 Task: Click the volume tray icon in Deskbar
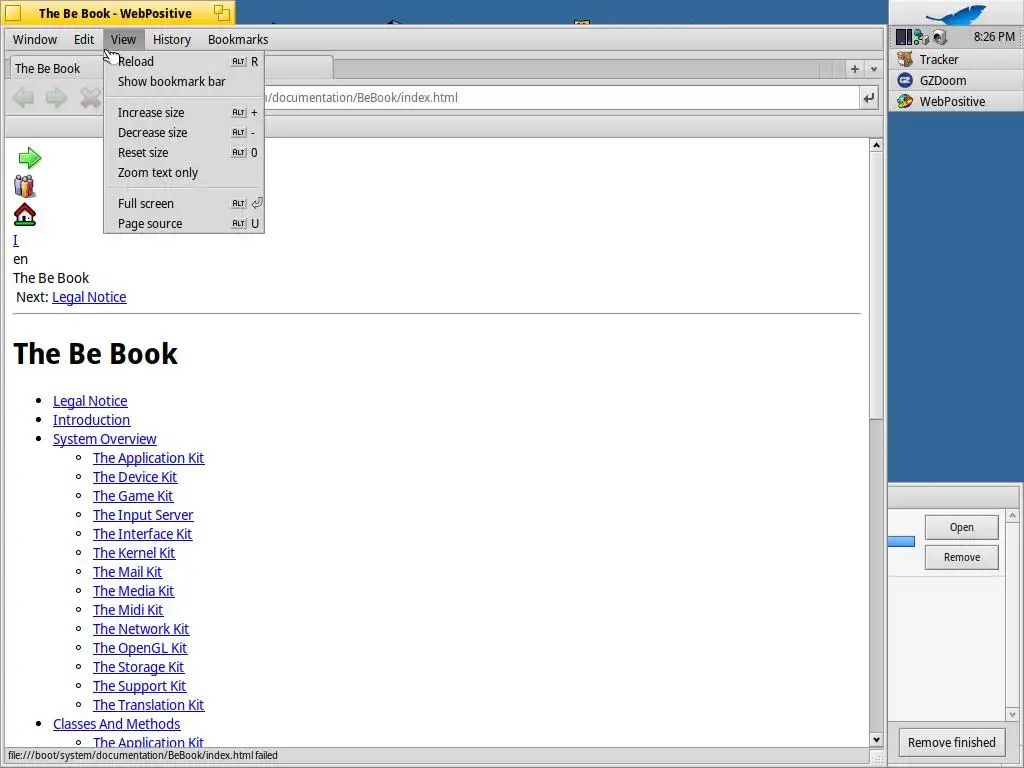pyautogui.click(x=939, y=37)
